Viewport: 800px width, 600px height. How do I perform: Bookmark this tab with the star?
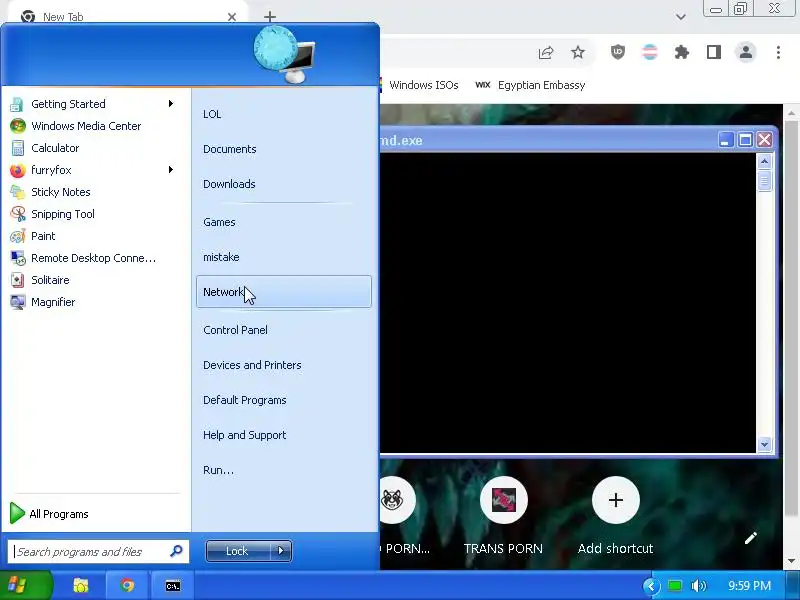(x=578, y=52)
